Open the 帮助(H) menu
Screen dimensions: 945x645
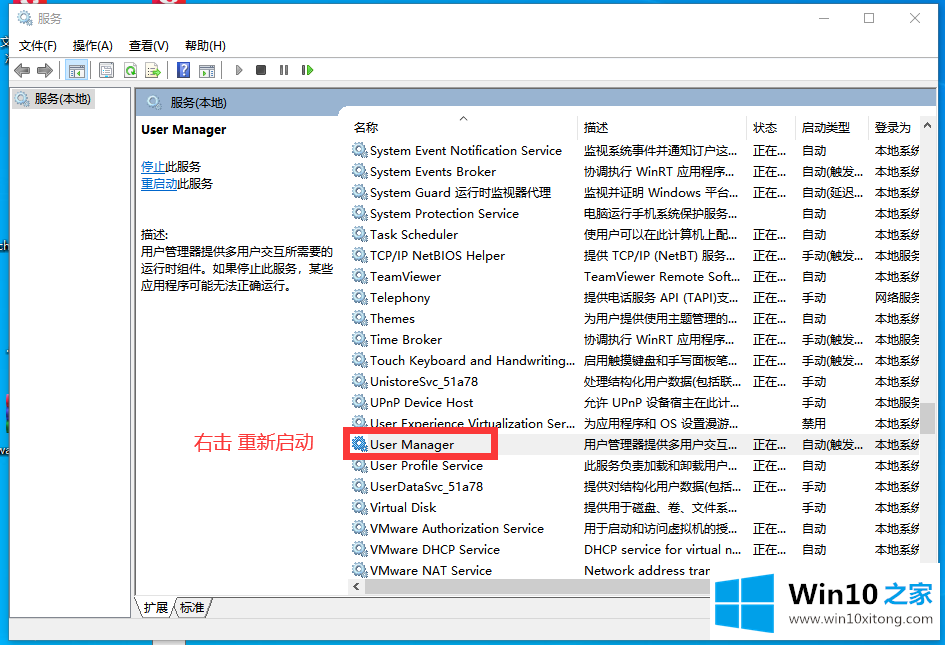[205, 46]
